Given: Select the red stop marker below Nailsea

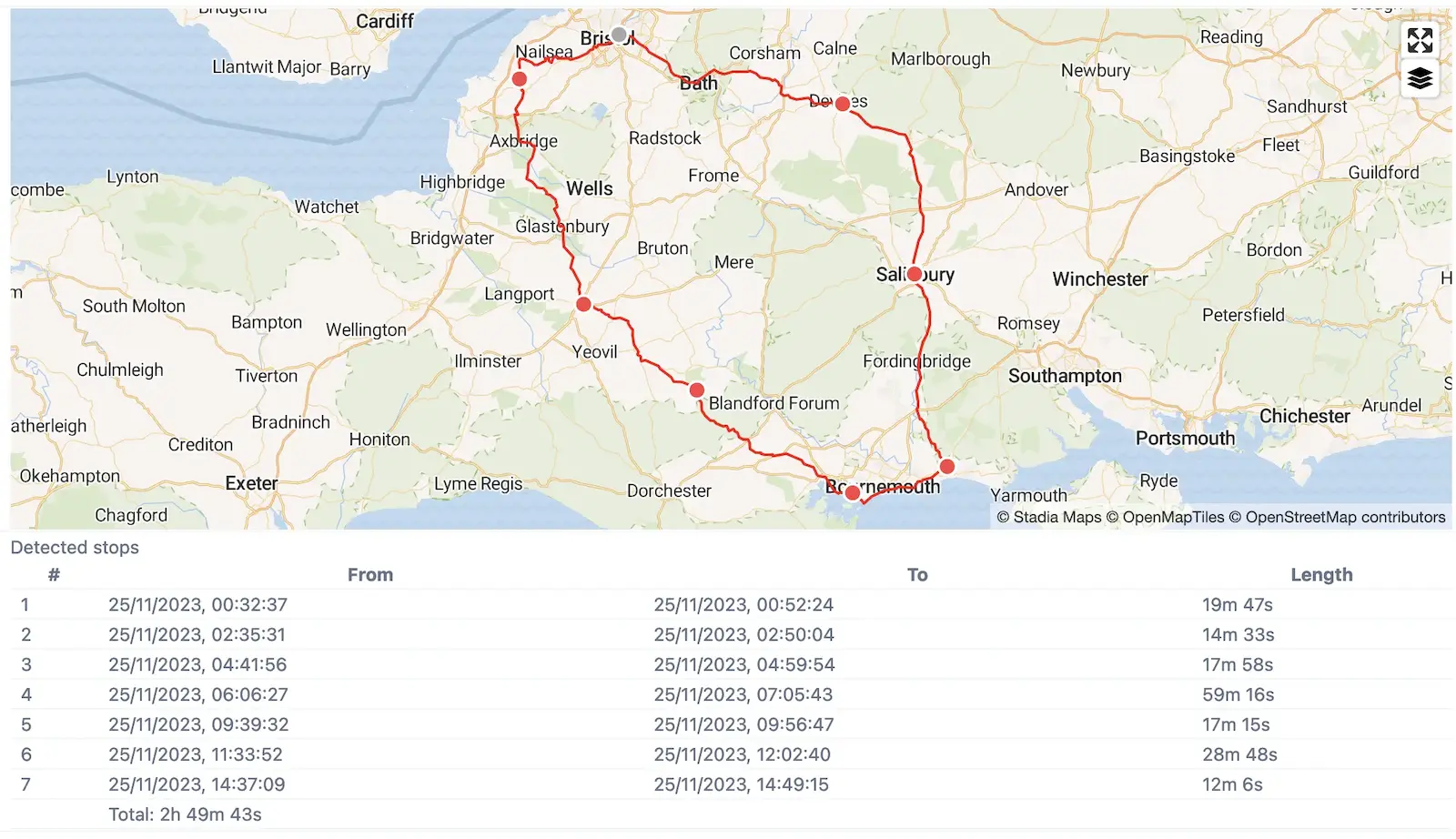Looking at the screenshot, I should click(520, 79).
